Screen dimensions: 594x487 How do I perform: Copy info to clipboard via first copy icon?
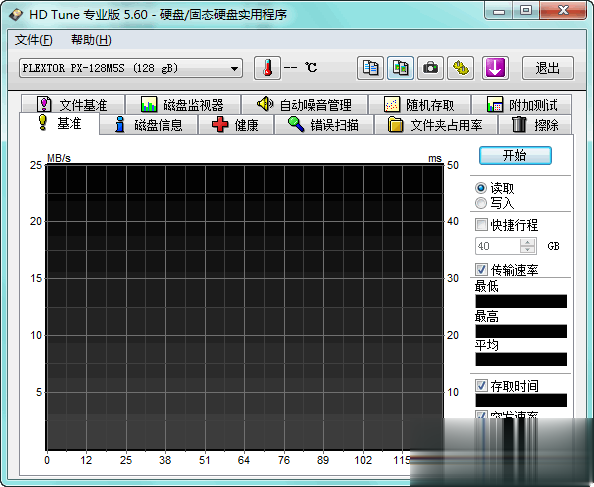[x=370, y=68]
